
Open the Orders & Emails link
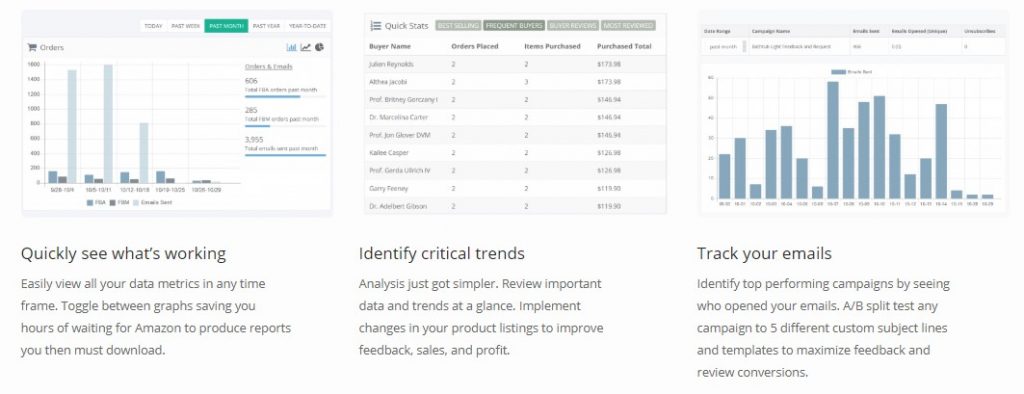(x=268, y=67)
